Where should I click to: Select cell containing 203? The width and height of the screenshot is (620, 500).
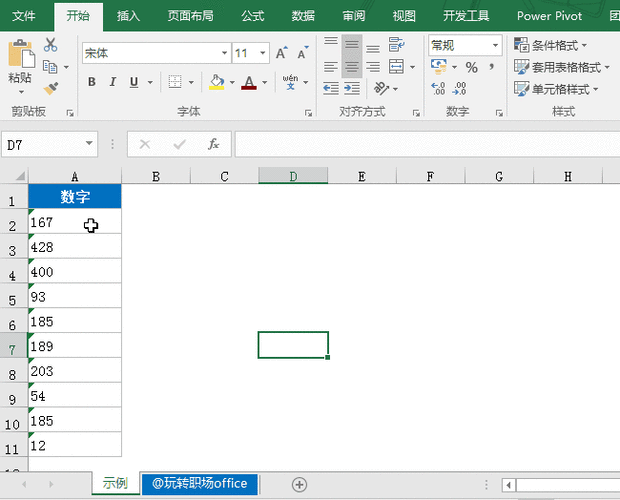(75, 370)
